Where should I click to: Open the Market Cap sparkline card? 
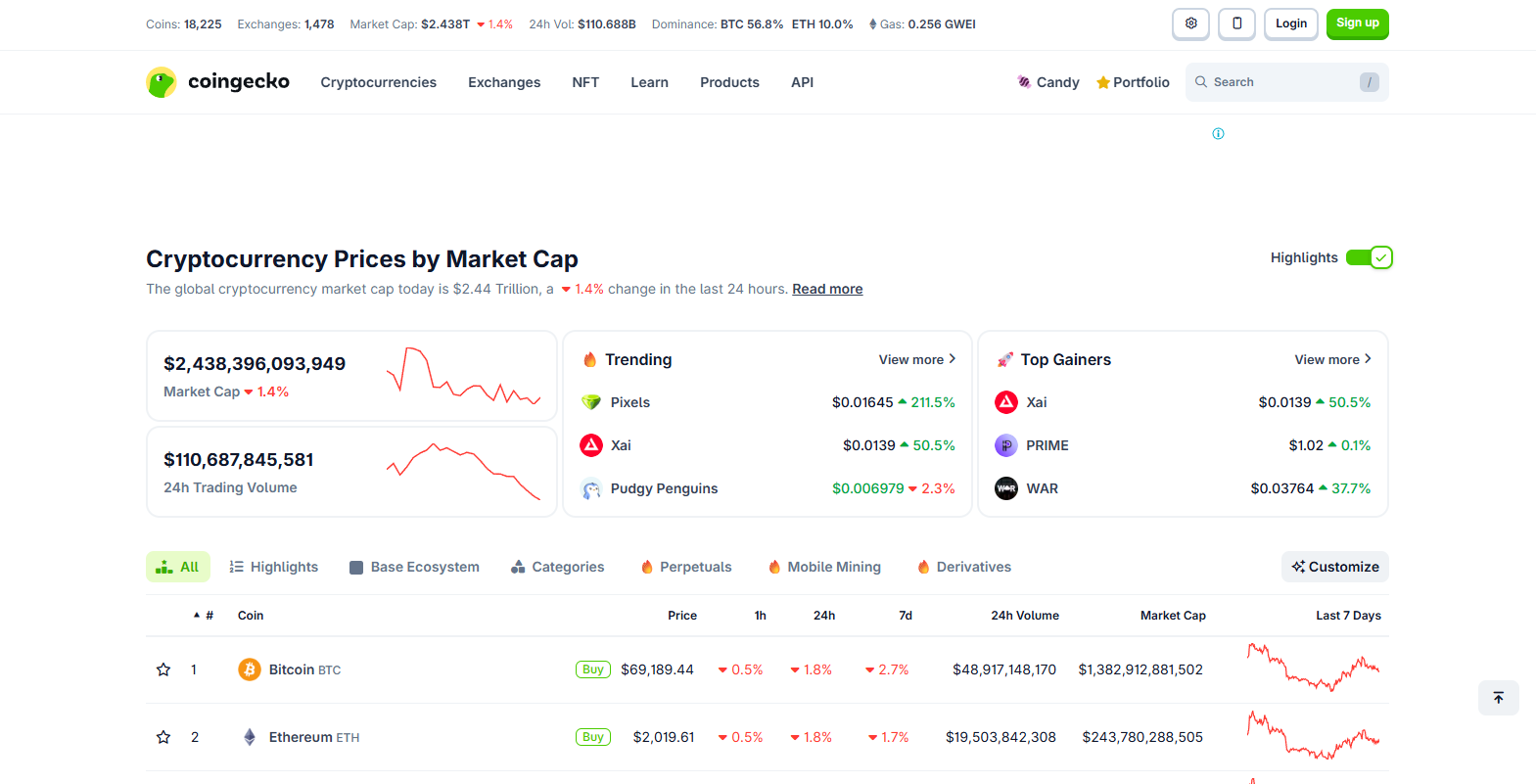[x=351, y=376]
